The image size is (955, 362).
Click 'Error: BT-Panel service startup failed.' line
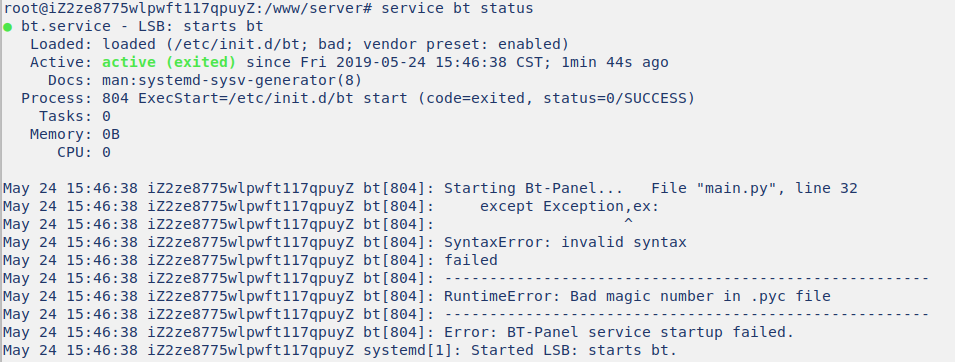point(619,332)
